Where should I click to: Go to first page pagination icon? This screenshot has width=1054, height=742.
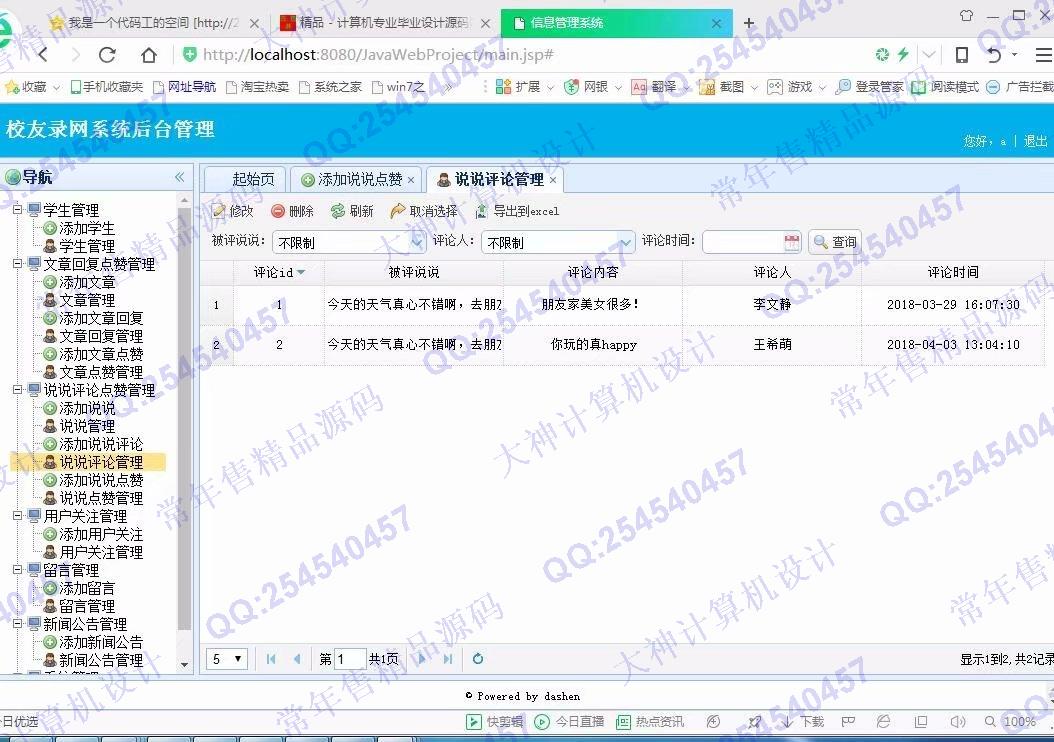(x=271, y=659)
